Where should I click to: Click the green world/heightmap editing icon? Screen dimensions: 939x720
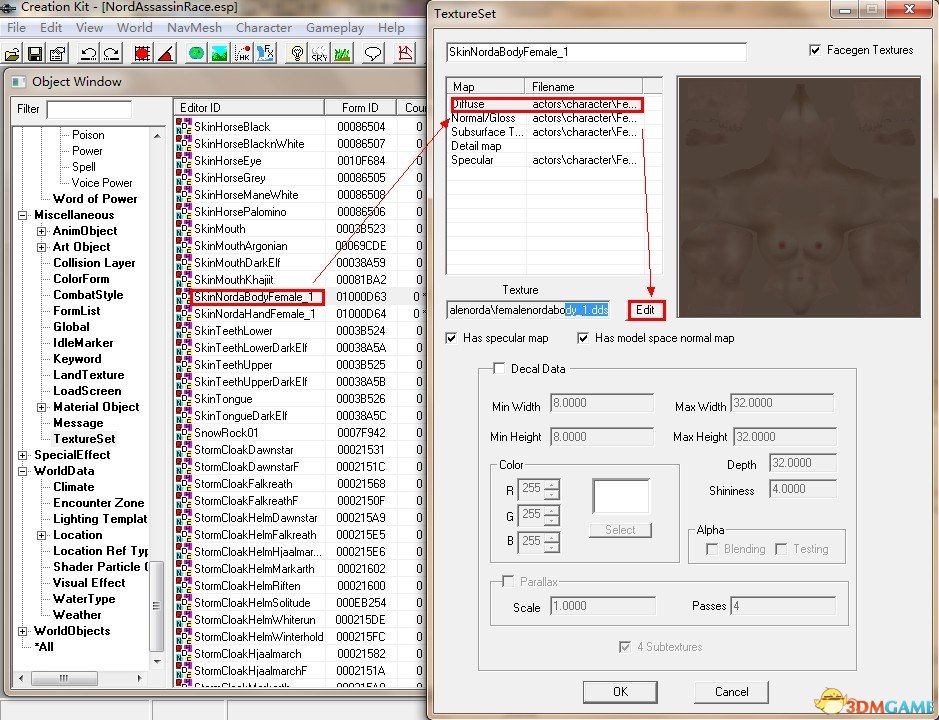(196, 54)
